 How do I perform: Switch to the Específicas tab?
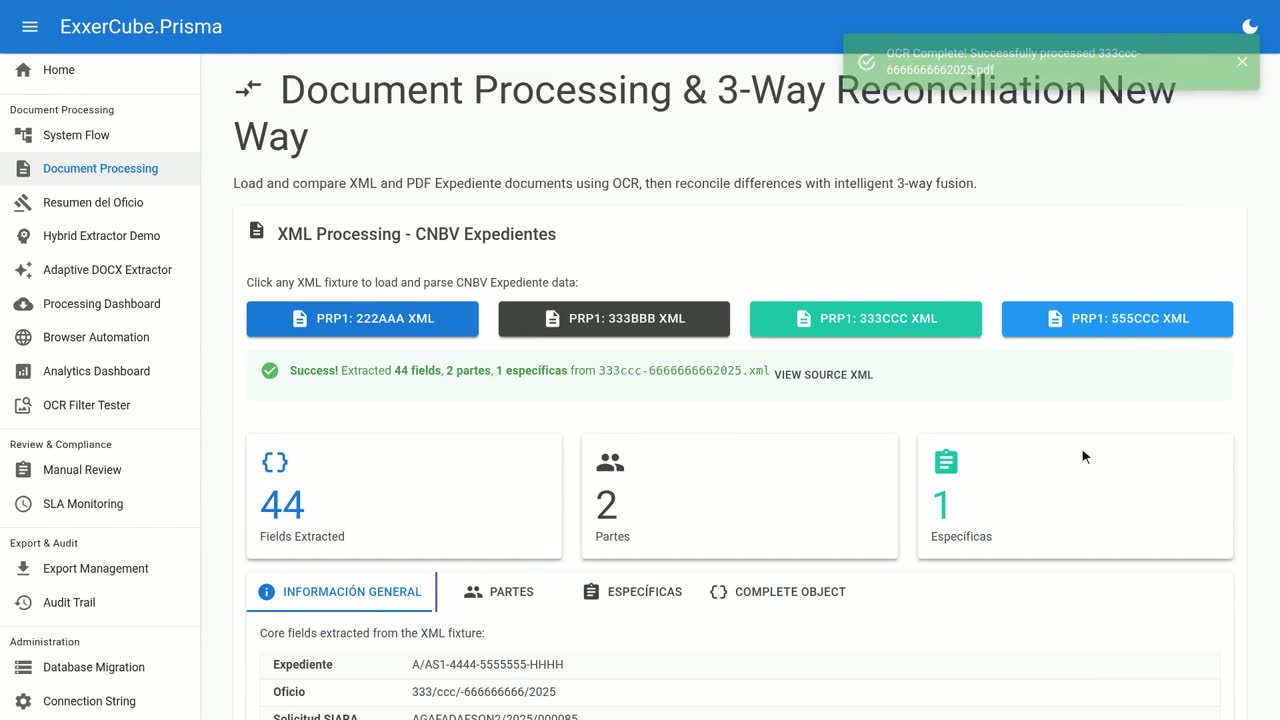pos(632,592)
